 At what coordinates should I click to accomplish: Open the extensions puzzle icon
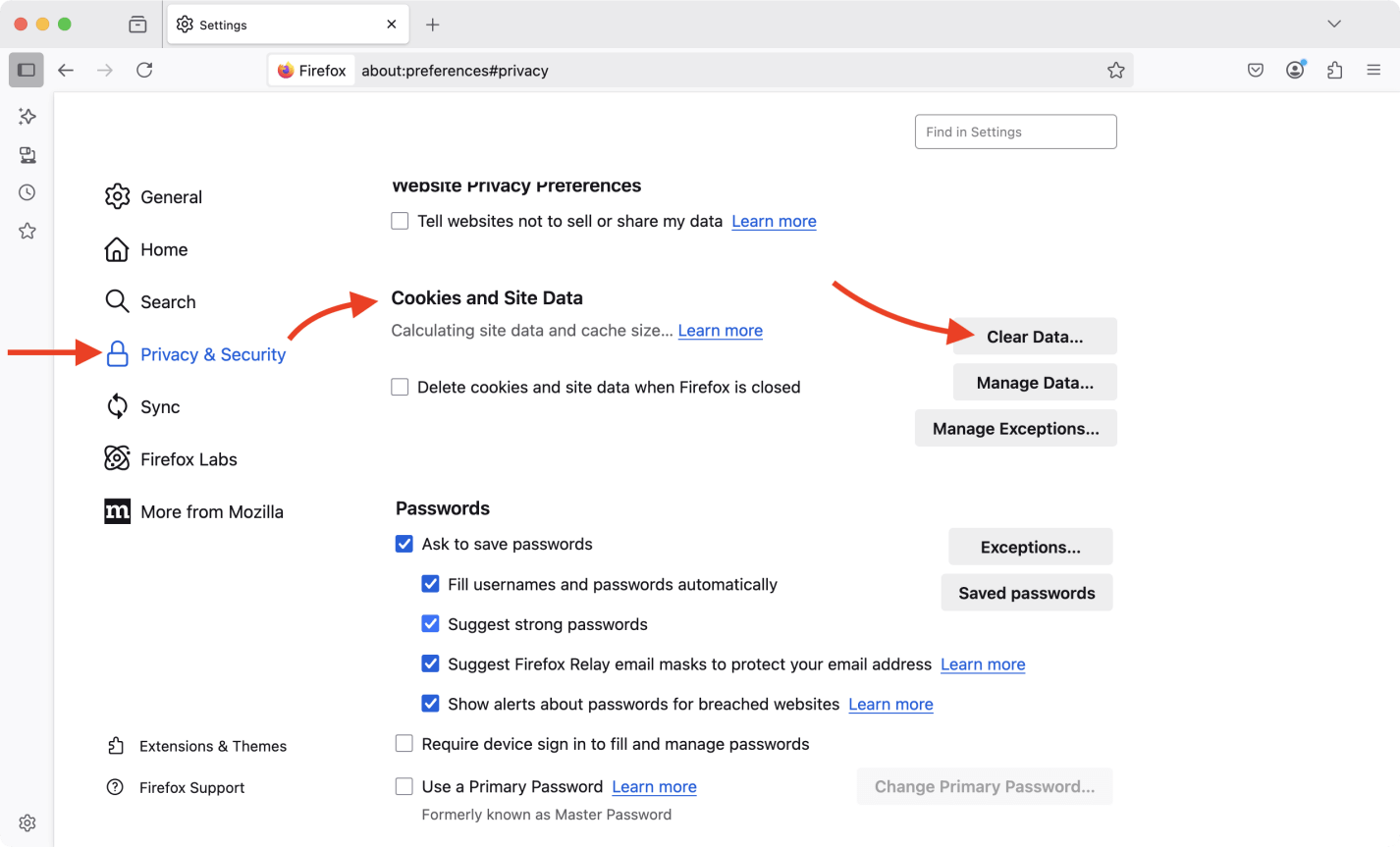(x=1334, y=71)
